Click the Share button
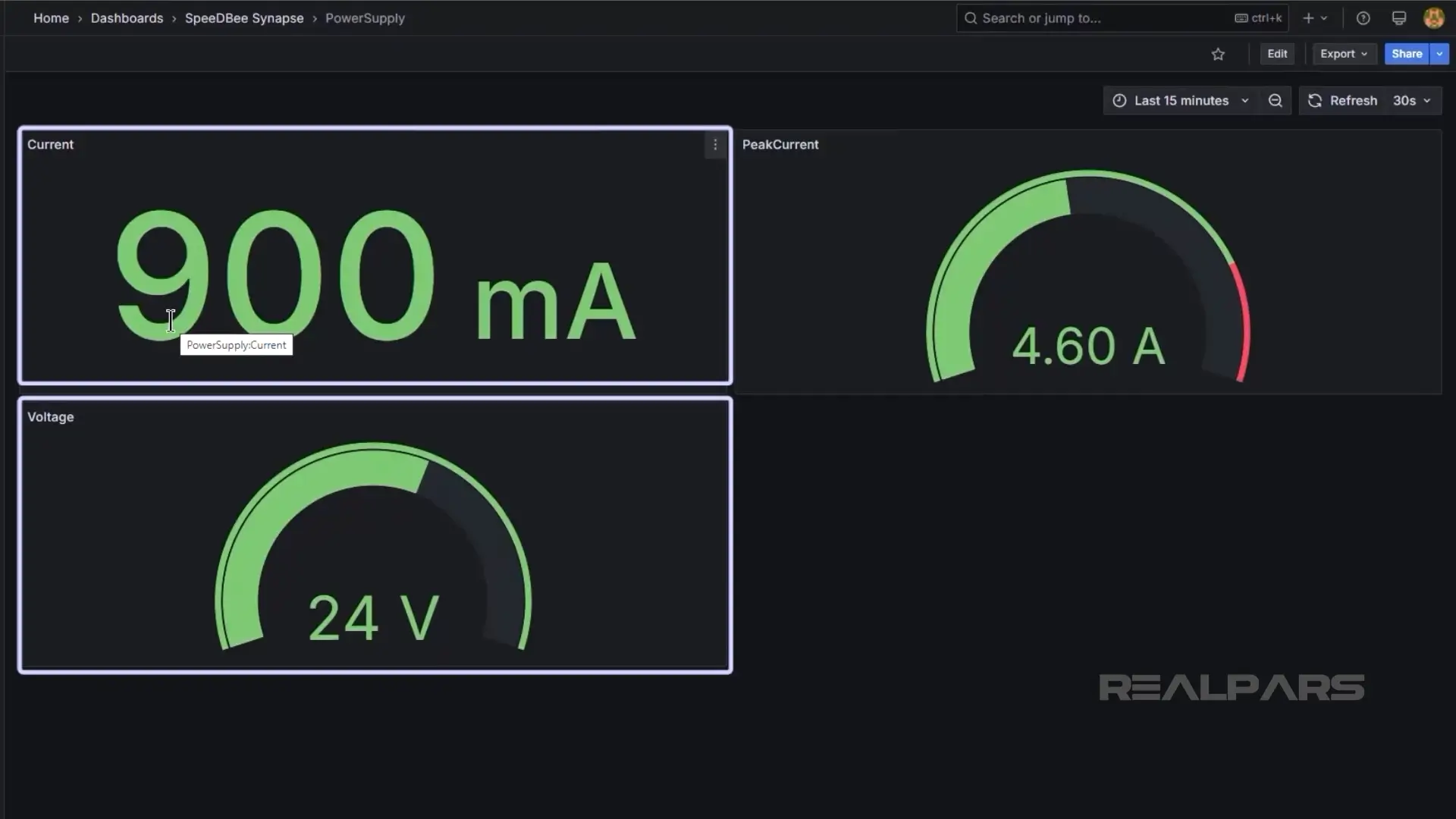The image size is (1456, 819). [x=1407, y=54]
